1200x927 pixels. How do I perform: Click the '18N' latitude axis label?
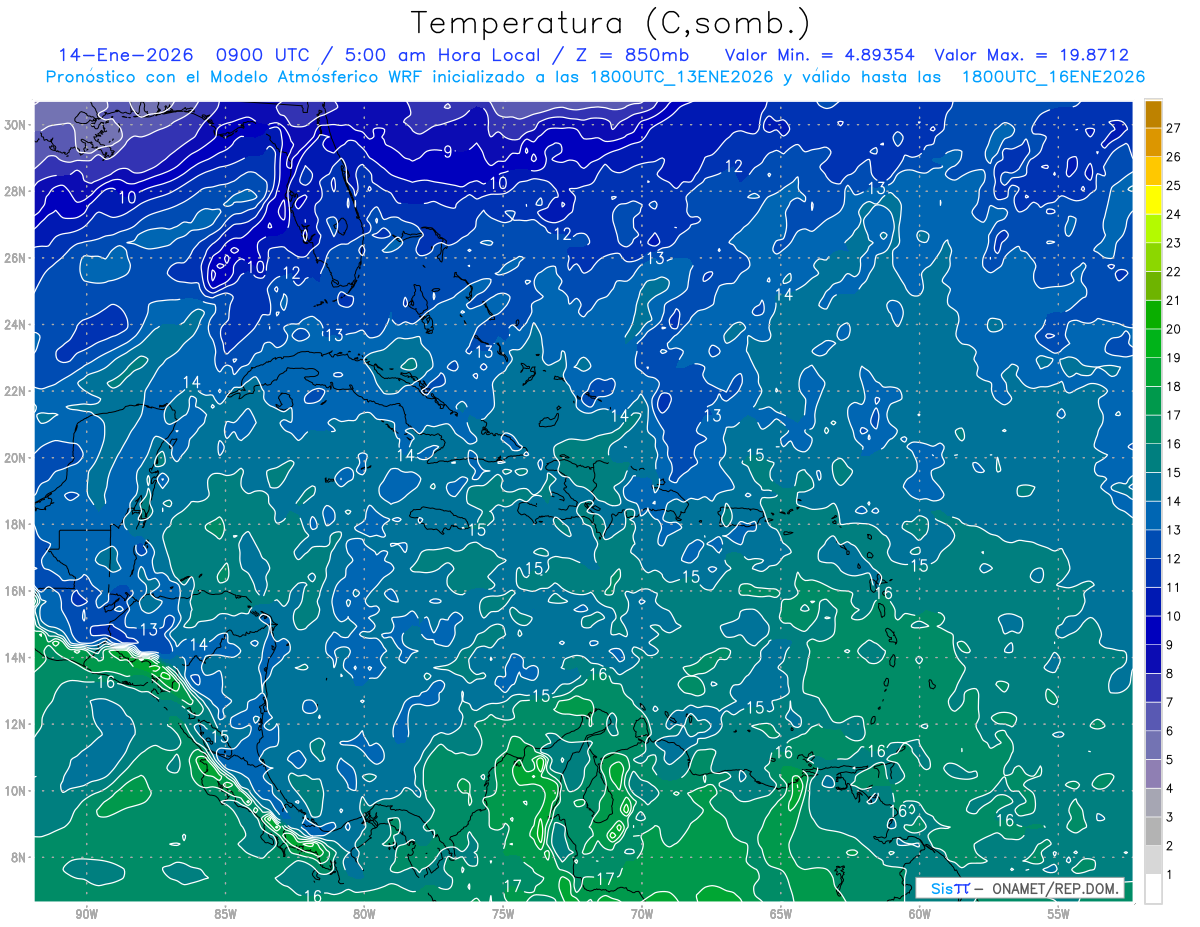click(x=17, y=524)
